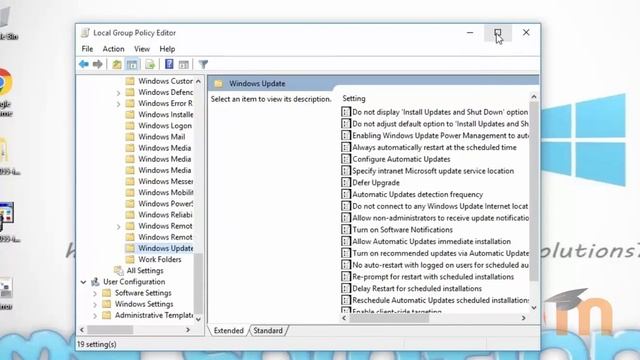This screenshot has height=360, width=640.
Task: Click tree pane vertical scrollbar down arrow
Action: [198, 319]
